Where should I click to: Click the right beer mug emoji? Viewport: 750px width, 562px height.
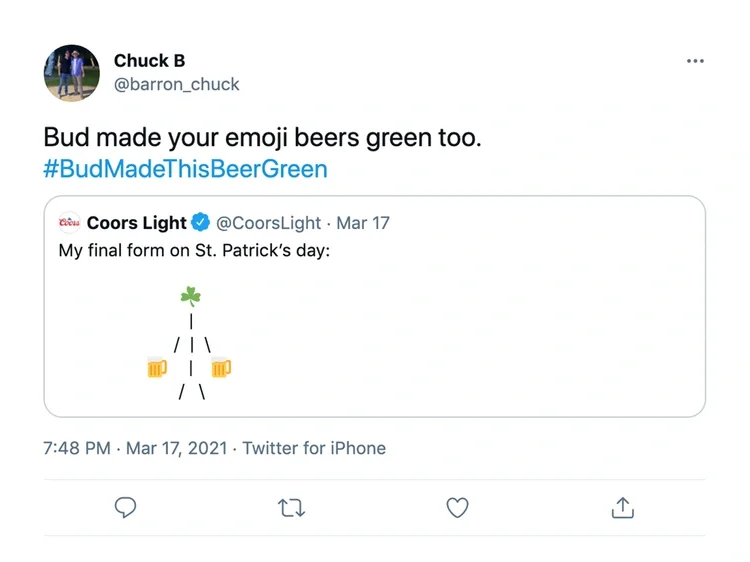point(221,367)
